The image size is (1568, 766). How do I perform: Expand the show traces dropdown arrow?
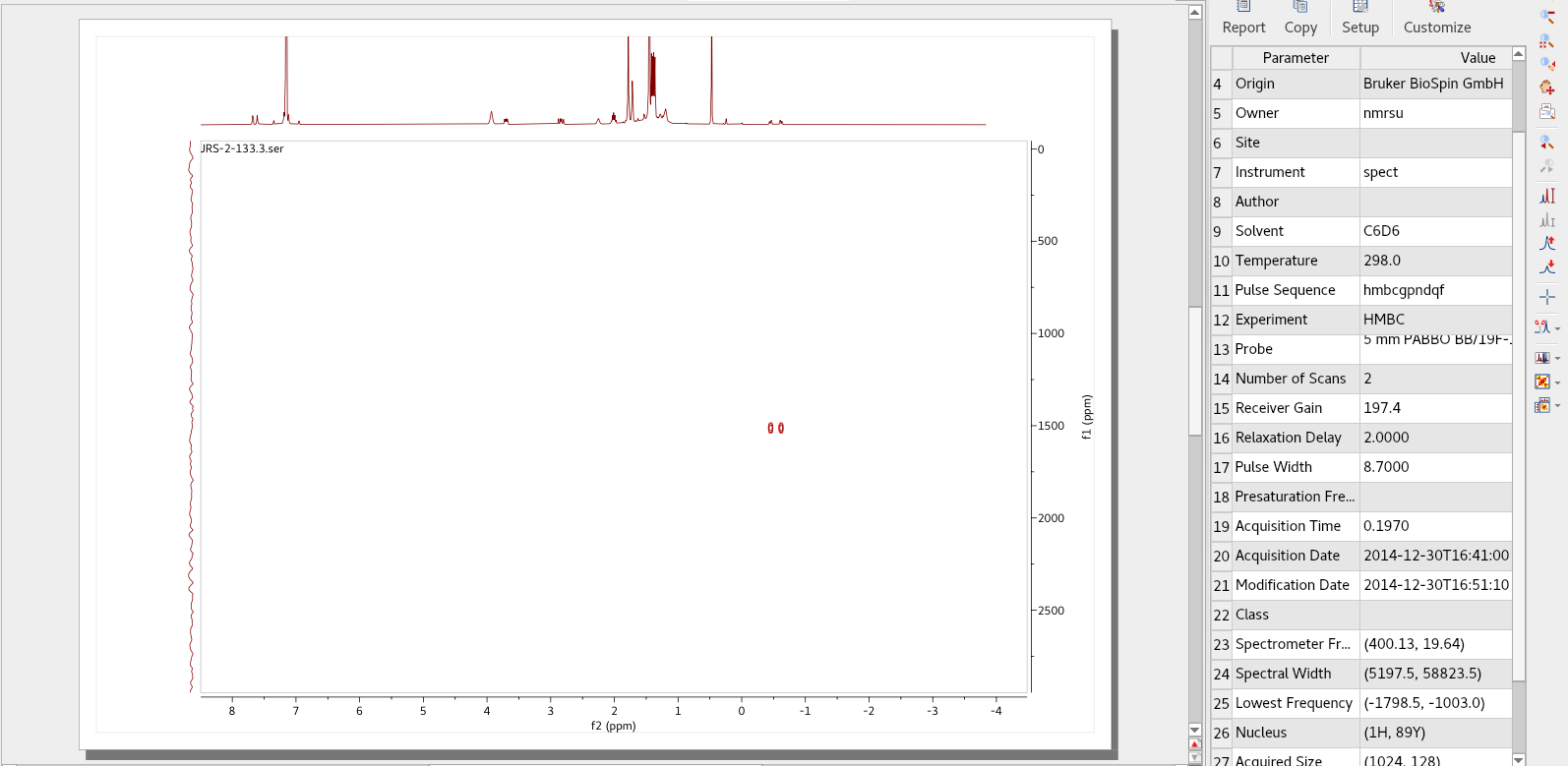(1557, 358)
